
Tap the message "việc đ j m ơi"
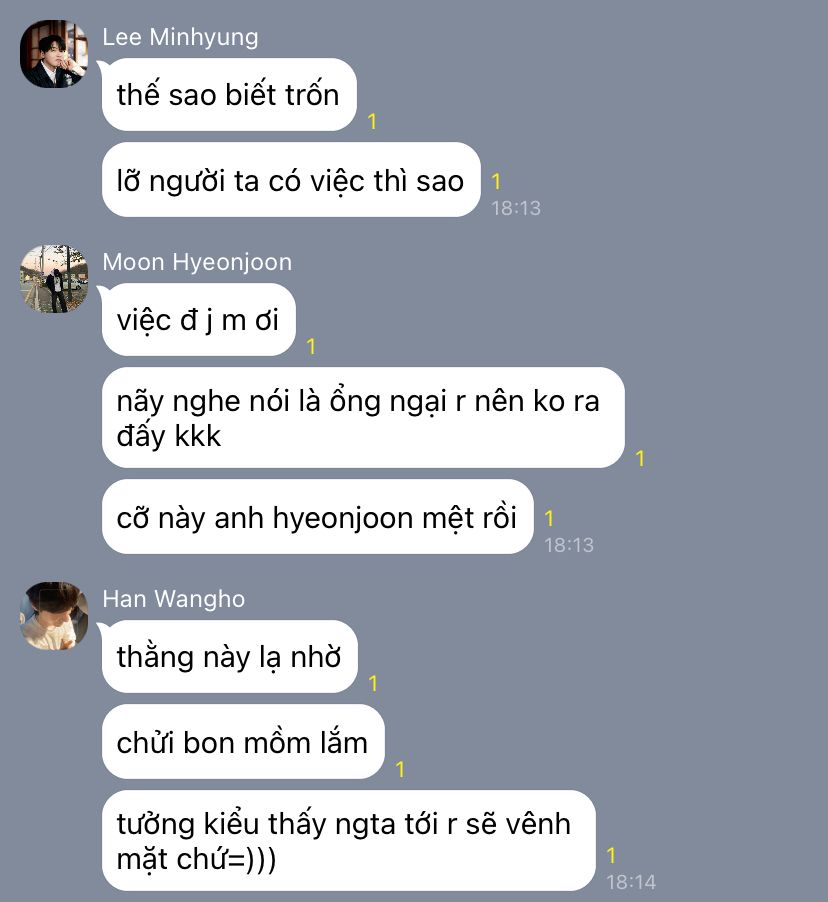click(199, 320)
